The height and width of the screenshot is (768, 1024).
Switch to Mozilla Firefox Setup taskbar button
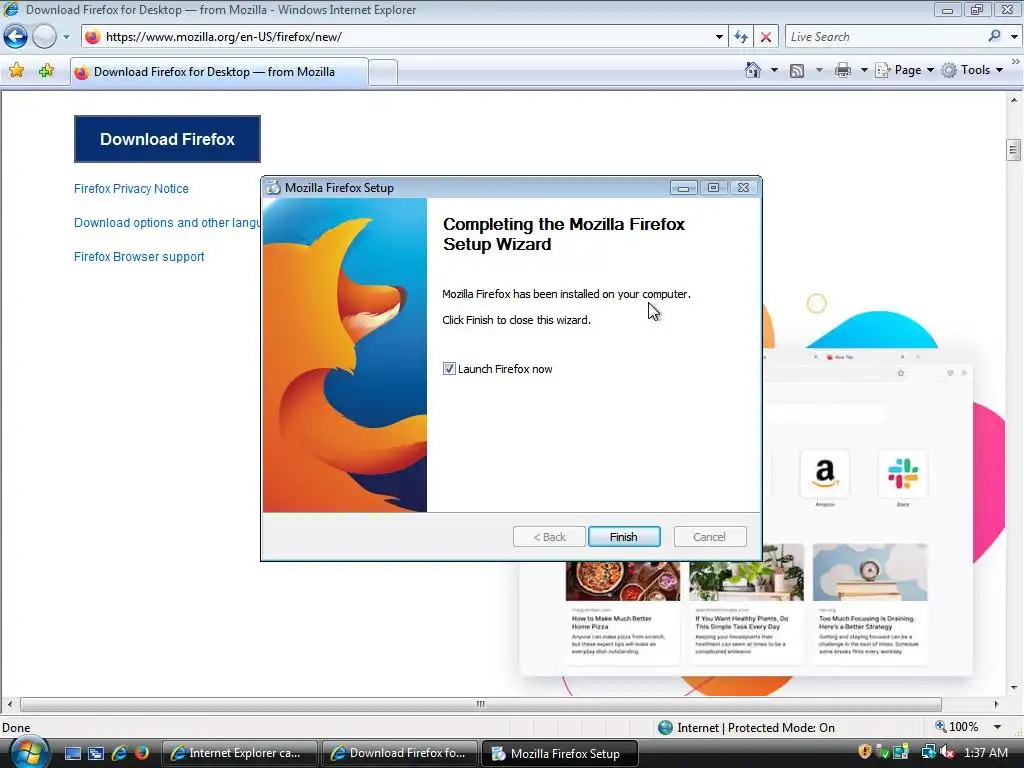pos(560,753)
